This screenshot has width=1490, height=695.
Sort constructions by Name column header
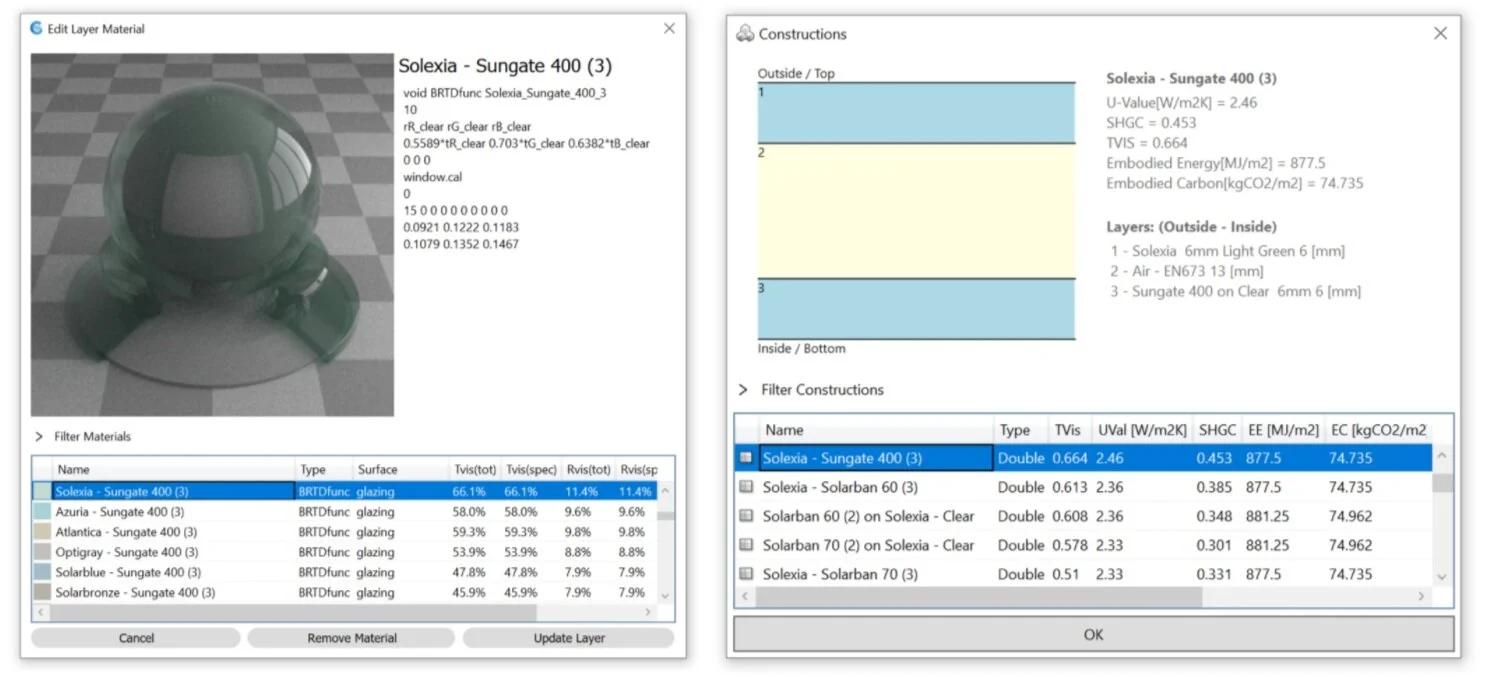(877, 430)
